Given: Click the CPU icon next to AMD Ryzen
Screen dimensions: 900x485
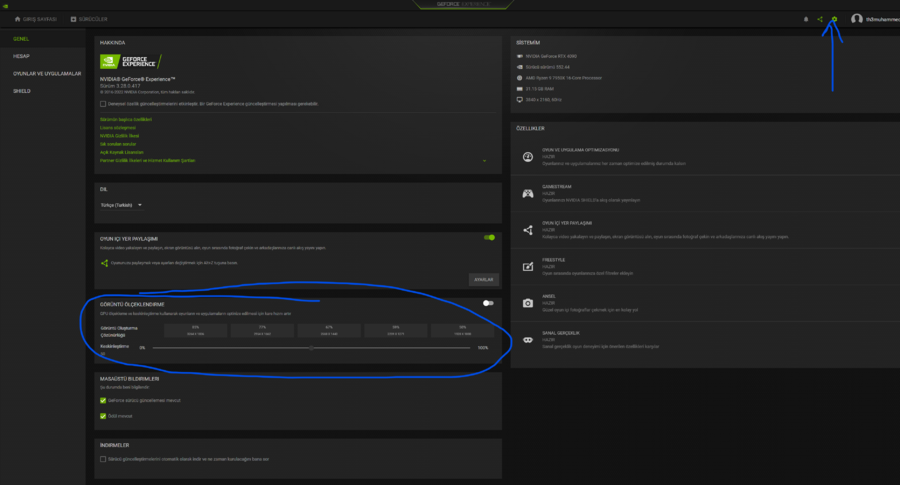Looking at the screenshot, I should [519, 78].
